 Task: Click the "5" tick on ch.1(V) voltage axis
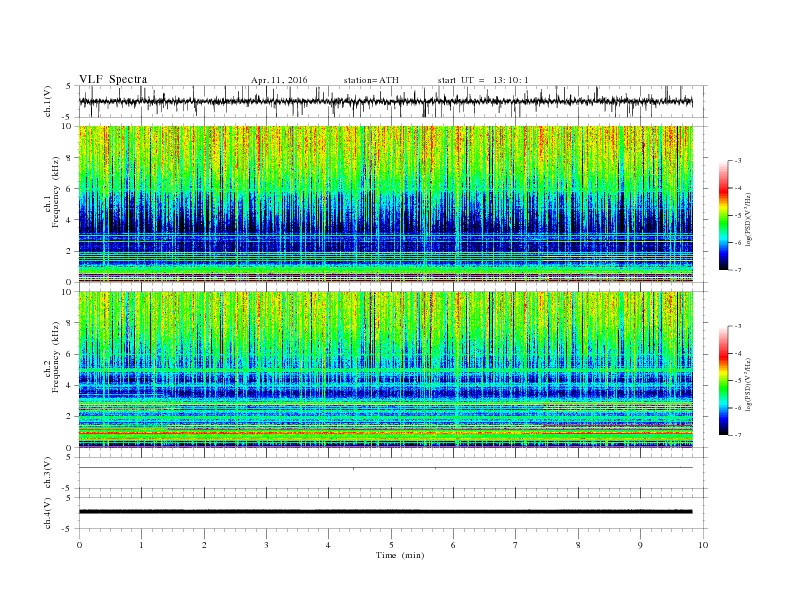point(69,86)
